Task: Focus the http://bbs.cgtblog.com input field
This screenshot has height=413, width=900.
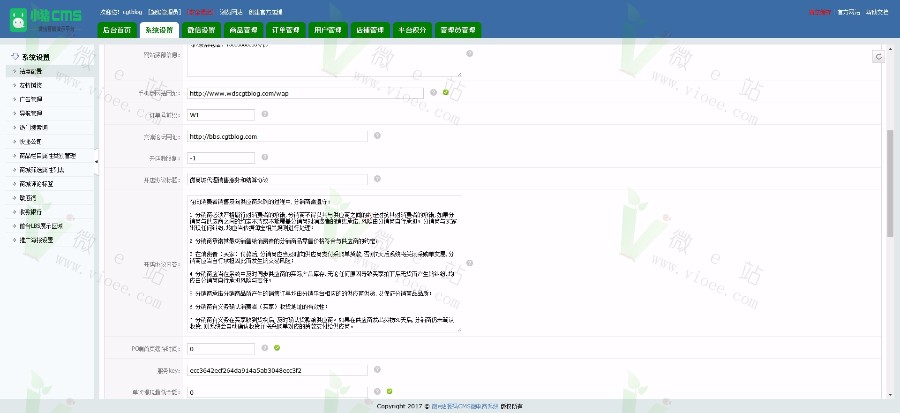Action: pos(277,137)
